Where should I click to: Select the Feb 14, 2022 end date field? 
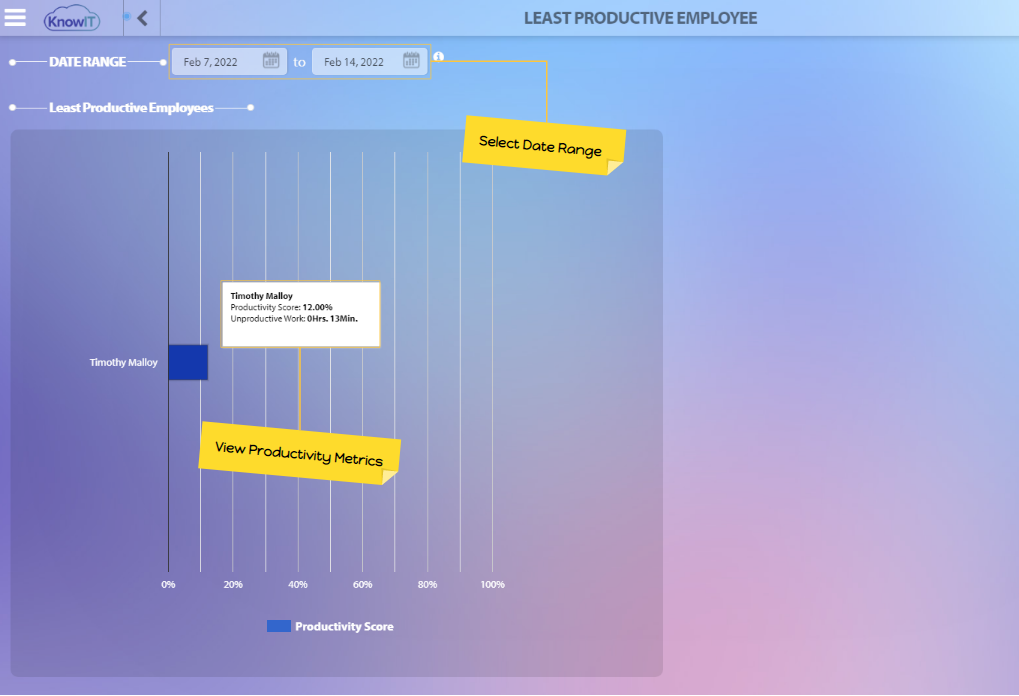coord(369,62)
